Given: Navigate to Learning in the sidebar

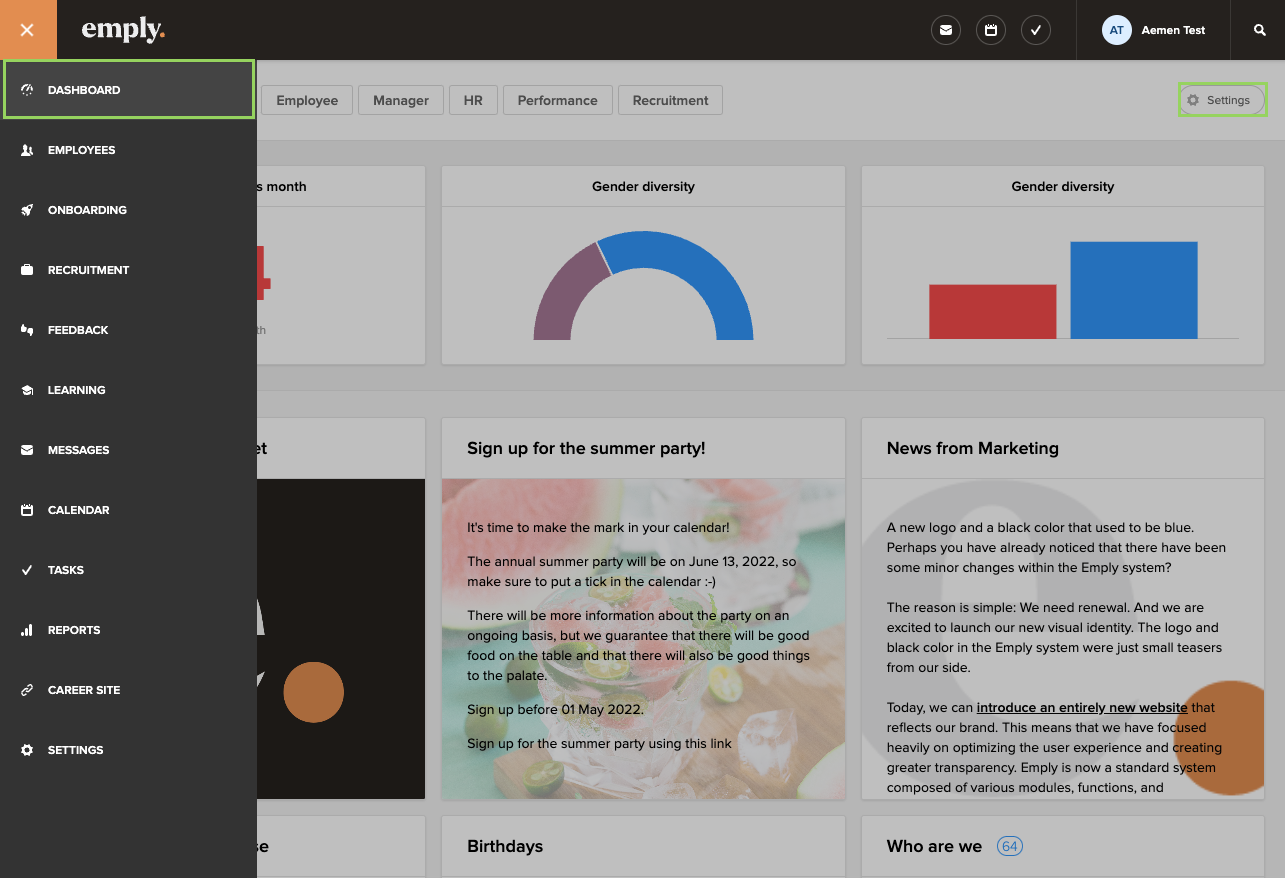Looking at the screenshot, I should pos(76,390).
